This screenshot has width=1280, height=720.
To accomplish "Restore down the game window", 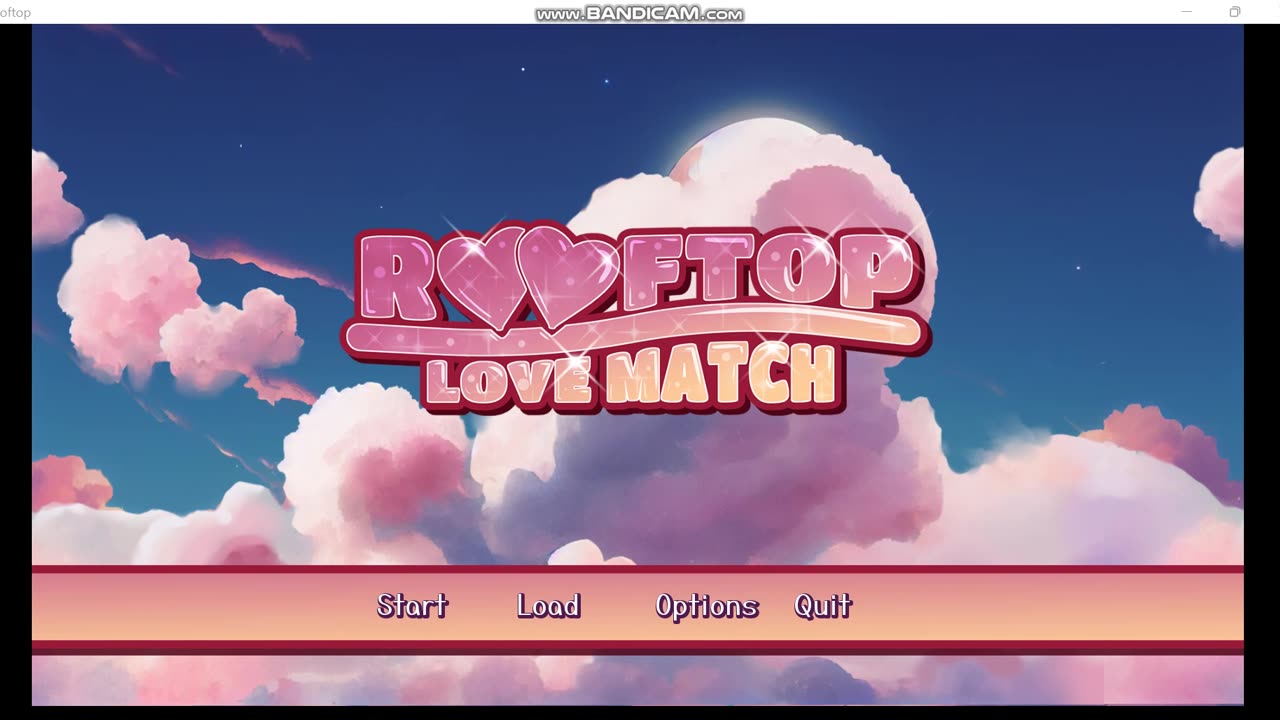I will [1235, 12].
